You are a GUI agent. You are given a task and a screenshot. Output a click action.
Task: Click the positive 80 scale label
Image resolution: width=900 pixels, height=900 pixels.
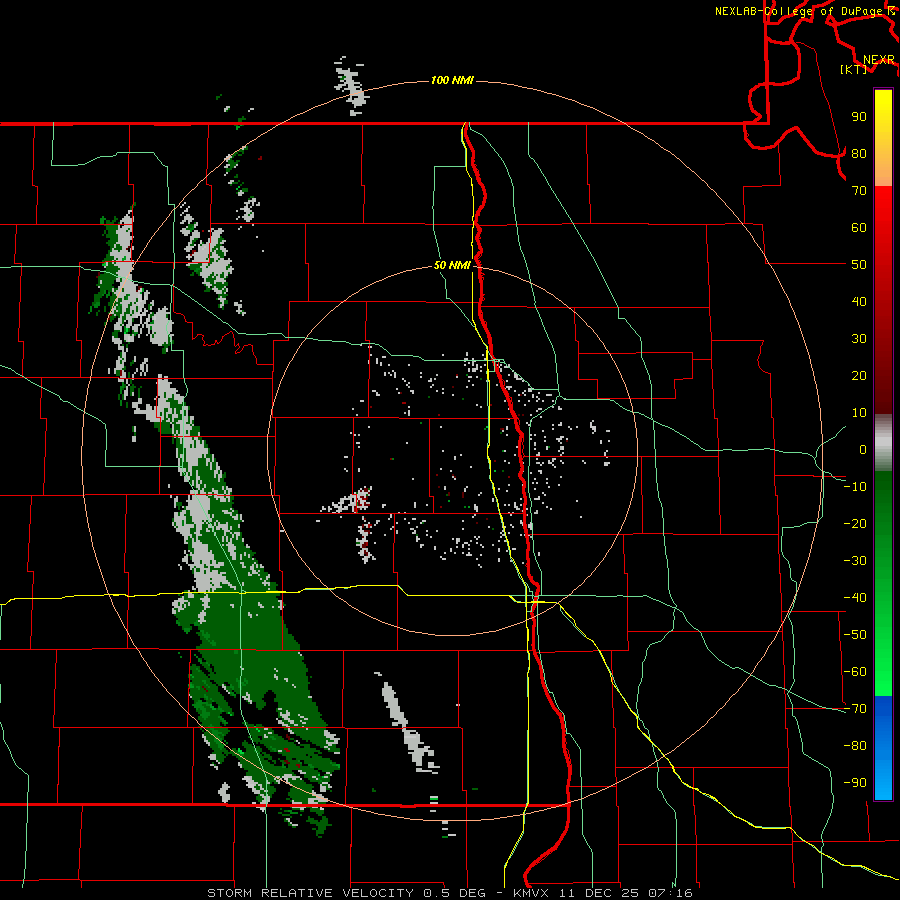[859, 153]
